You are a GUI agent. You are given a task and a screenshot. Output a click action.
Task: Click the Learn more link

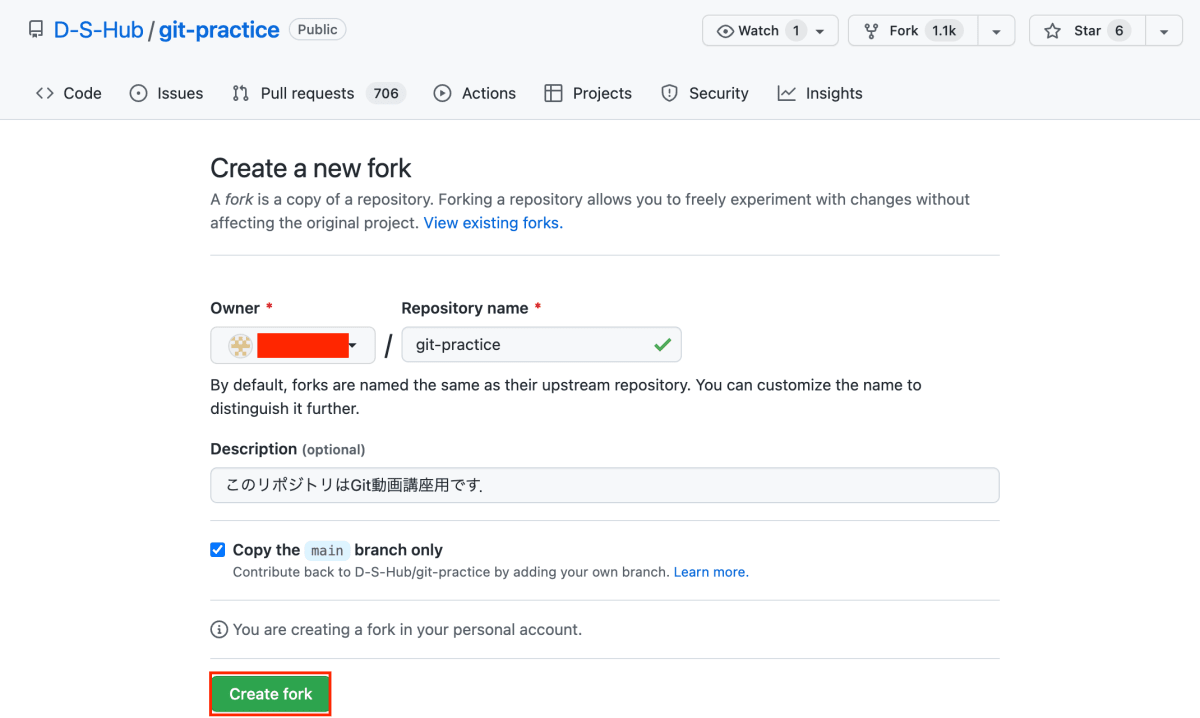coord(710,572)
